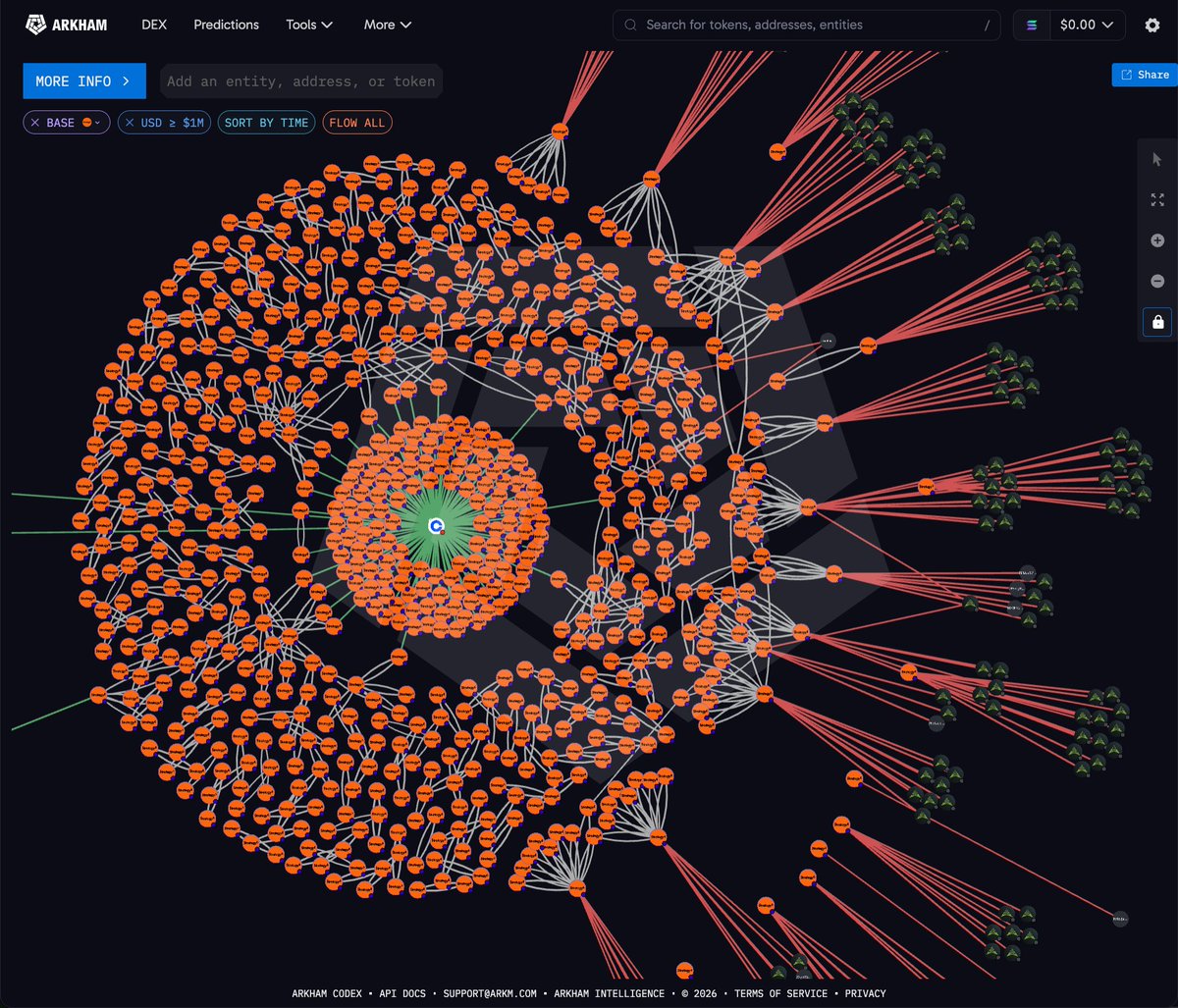This screenshot has width=1178, height=1008.
Task: Open the DEX menu item
Action: [154, 25]
